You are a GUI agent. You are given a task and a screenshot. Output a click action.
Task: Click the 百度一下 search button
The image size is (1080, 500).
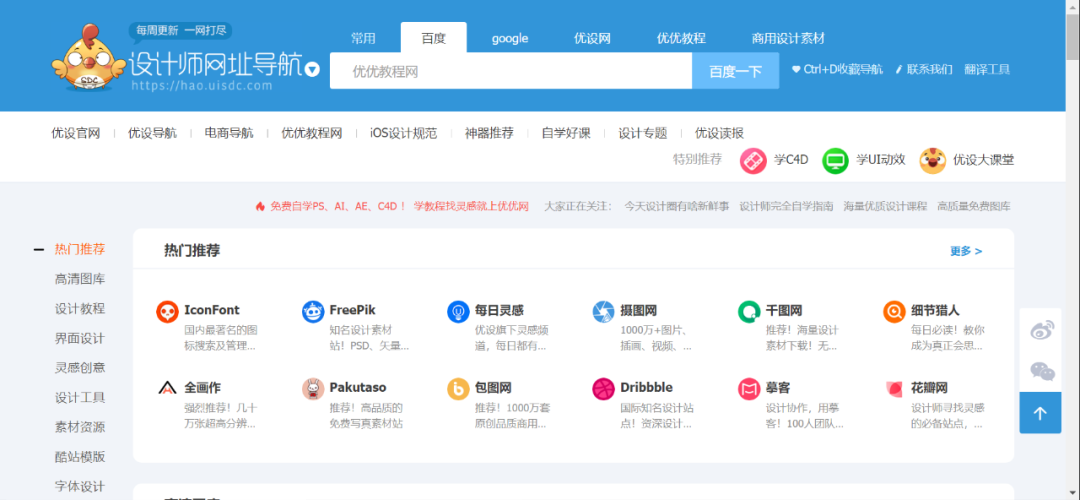tap(736, 71)
